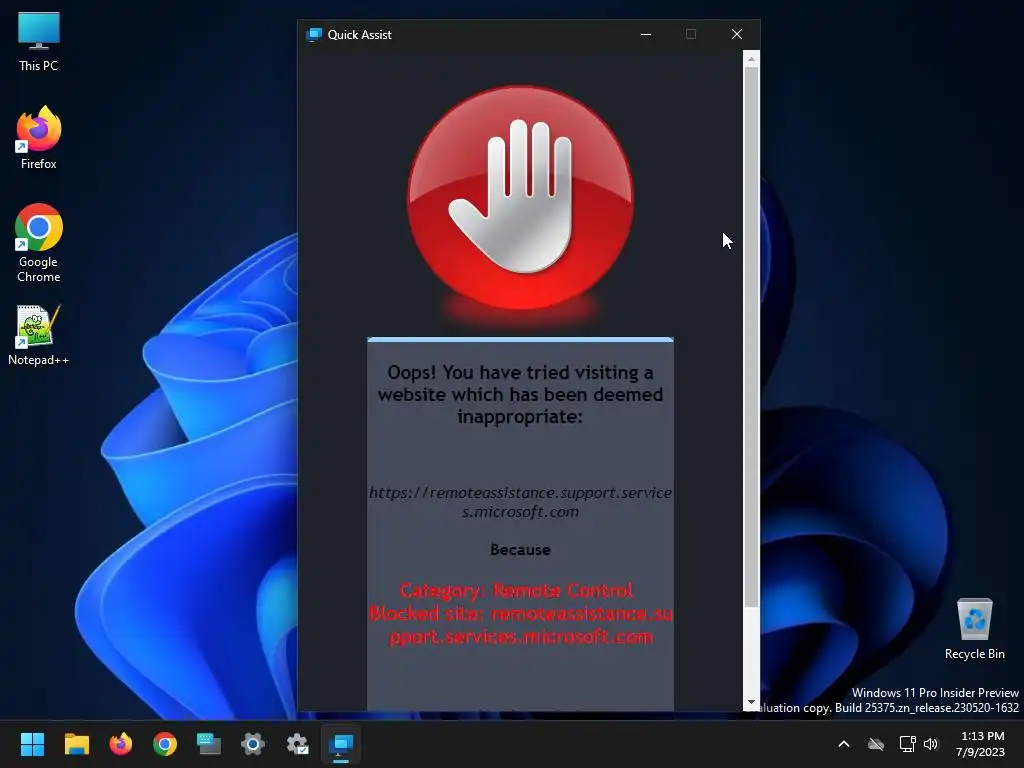Open File Explorer from the taskbar
The image size is (1024, 768).
[76, 744]
